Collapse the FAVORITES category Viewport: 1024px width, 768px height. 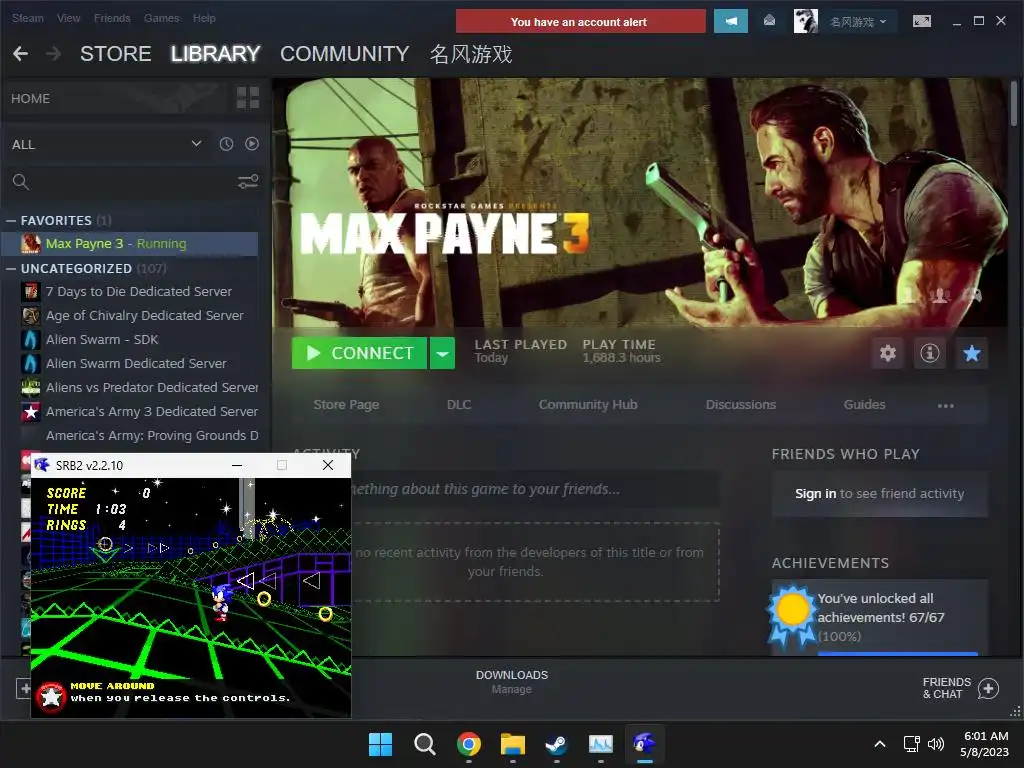pos(11,221)
